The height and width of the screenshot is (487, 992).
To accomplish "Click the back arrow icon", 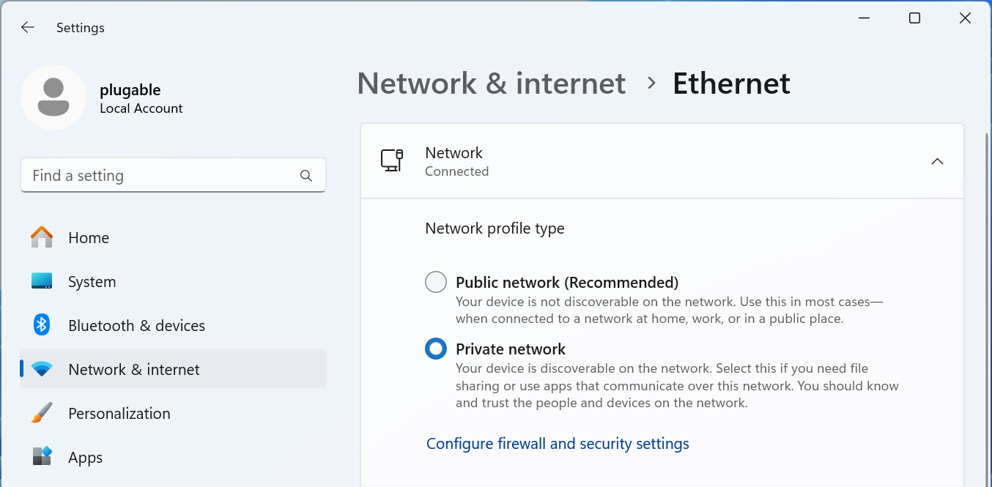I will 28,28.
